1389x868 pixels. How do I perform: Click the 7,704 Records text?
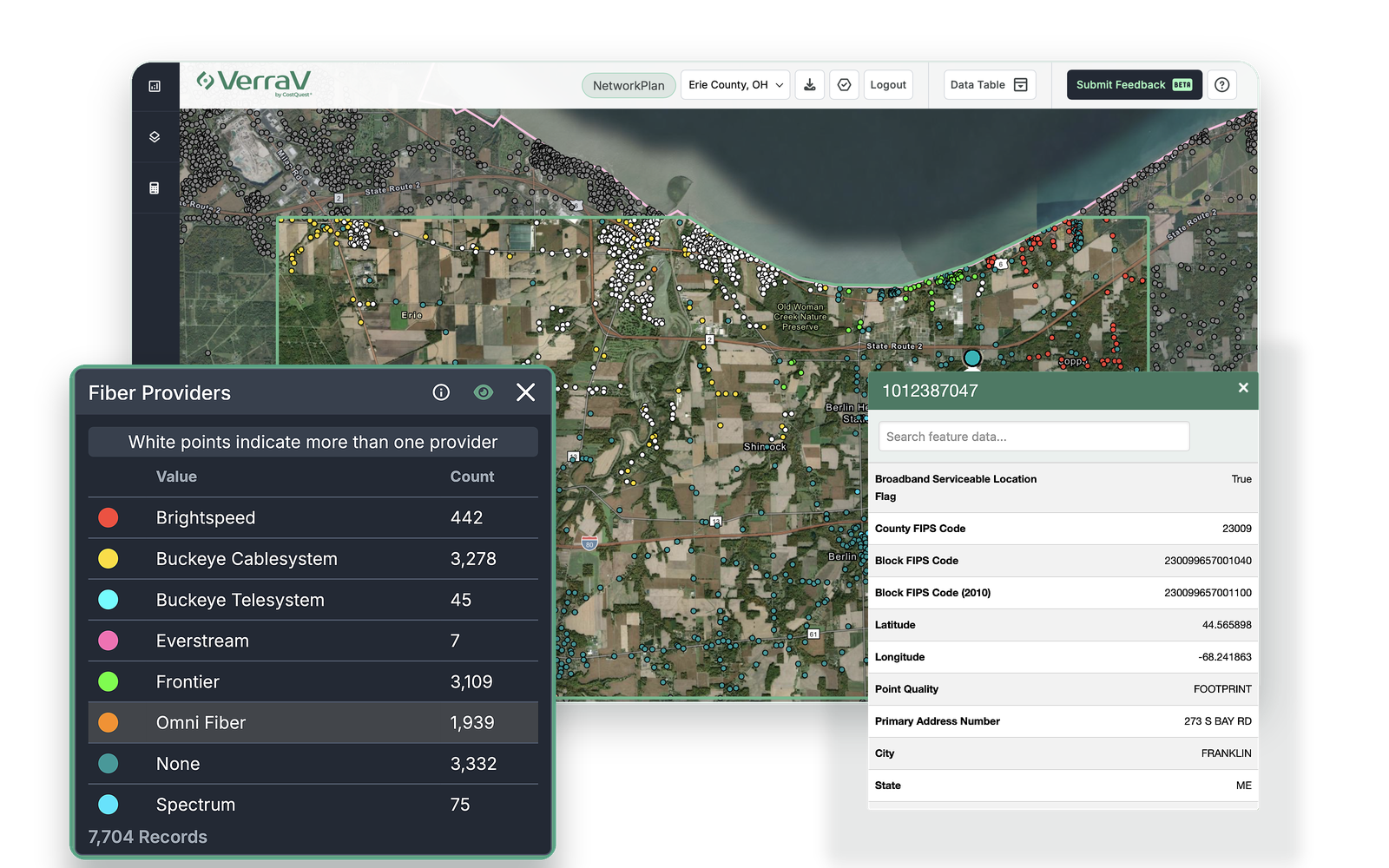click(x=148, y=837)
